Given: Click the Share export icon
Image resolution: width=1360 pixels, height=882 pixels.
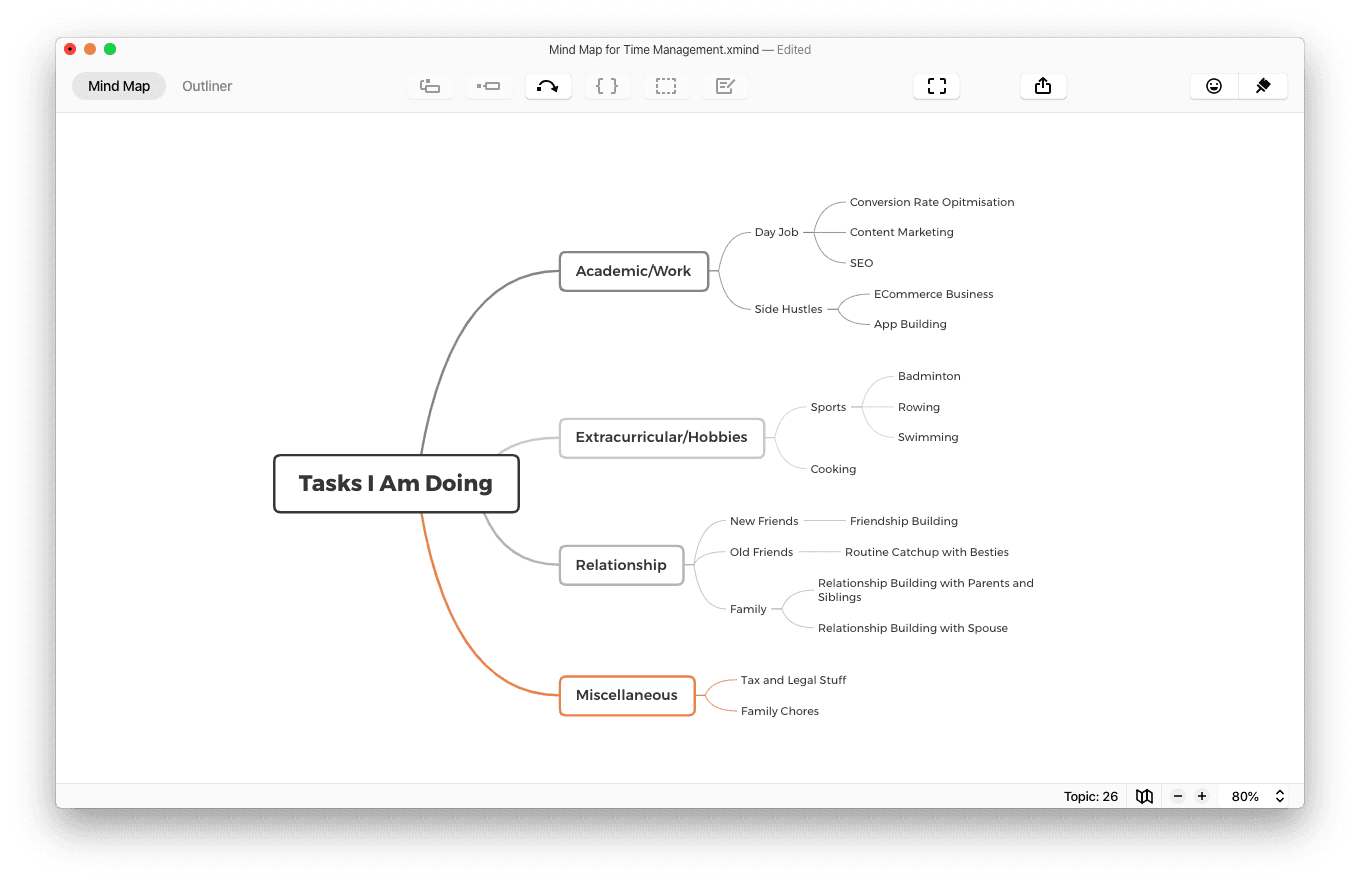Looking at the screenshot, I should (1043, 86).
